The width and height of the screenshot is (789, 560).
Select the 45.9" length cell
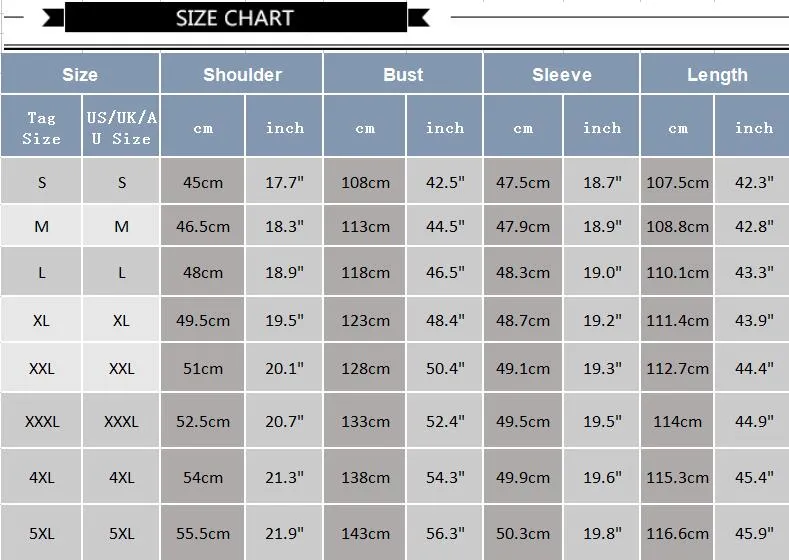(x=752, y=533)
